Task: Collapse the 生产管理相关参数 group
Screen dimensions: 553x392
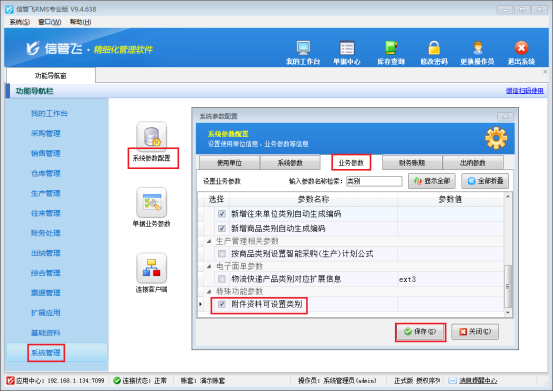Action: click(x=209, y=241)
